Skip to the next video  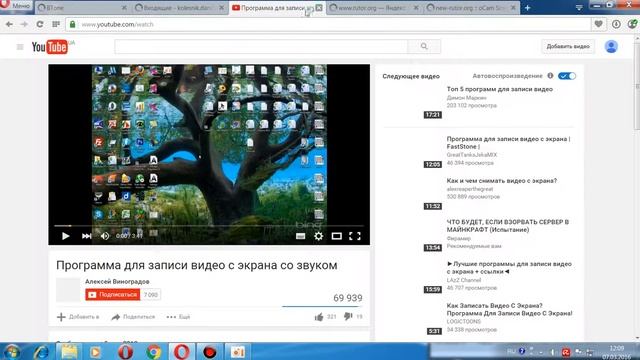pos(86,236)
